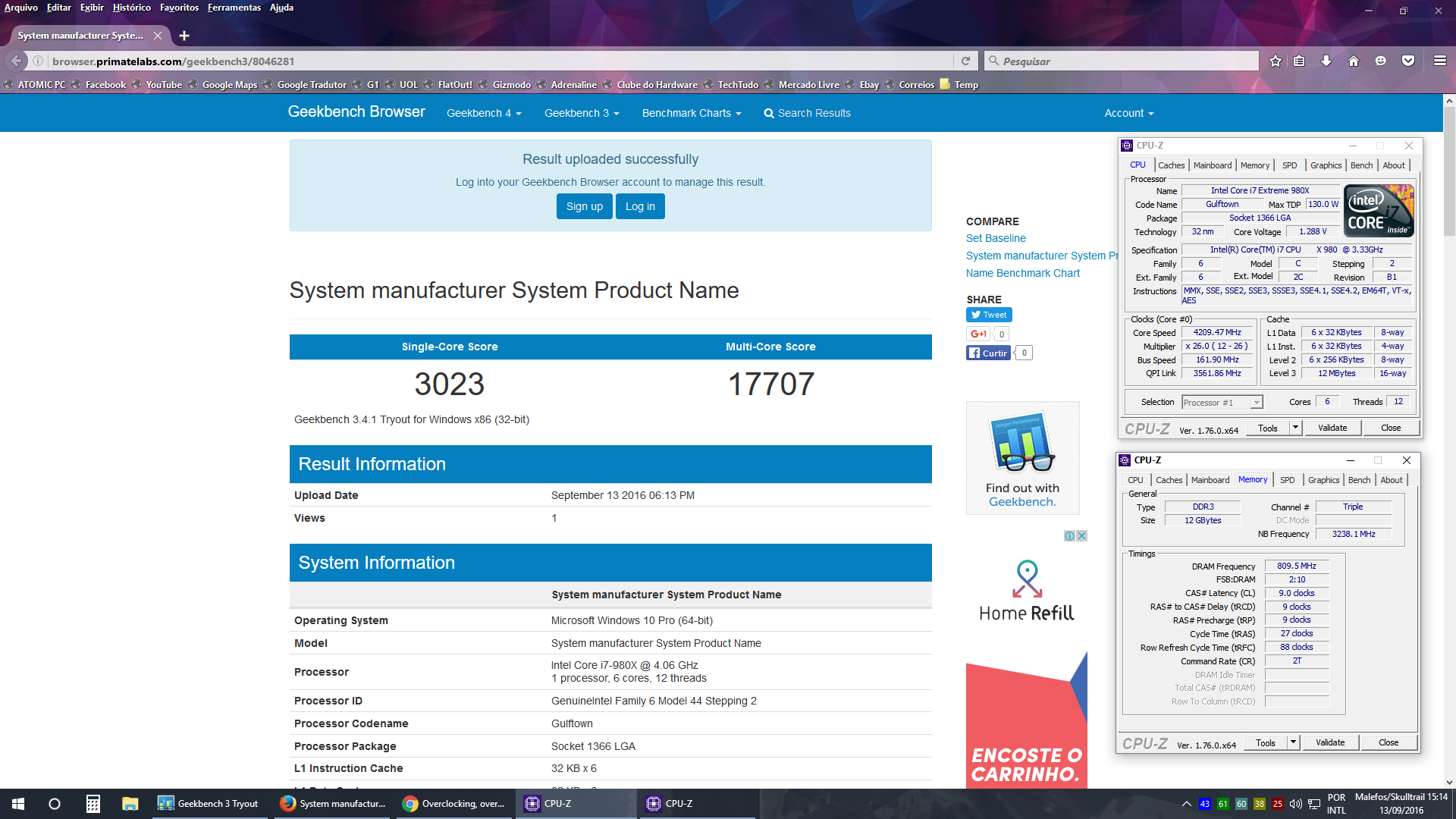Click the system clock and date
The width and height of the screenshot is (1456, 819).
click(x=1401, y=804)
